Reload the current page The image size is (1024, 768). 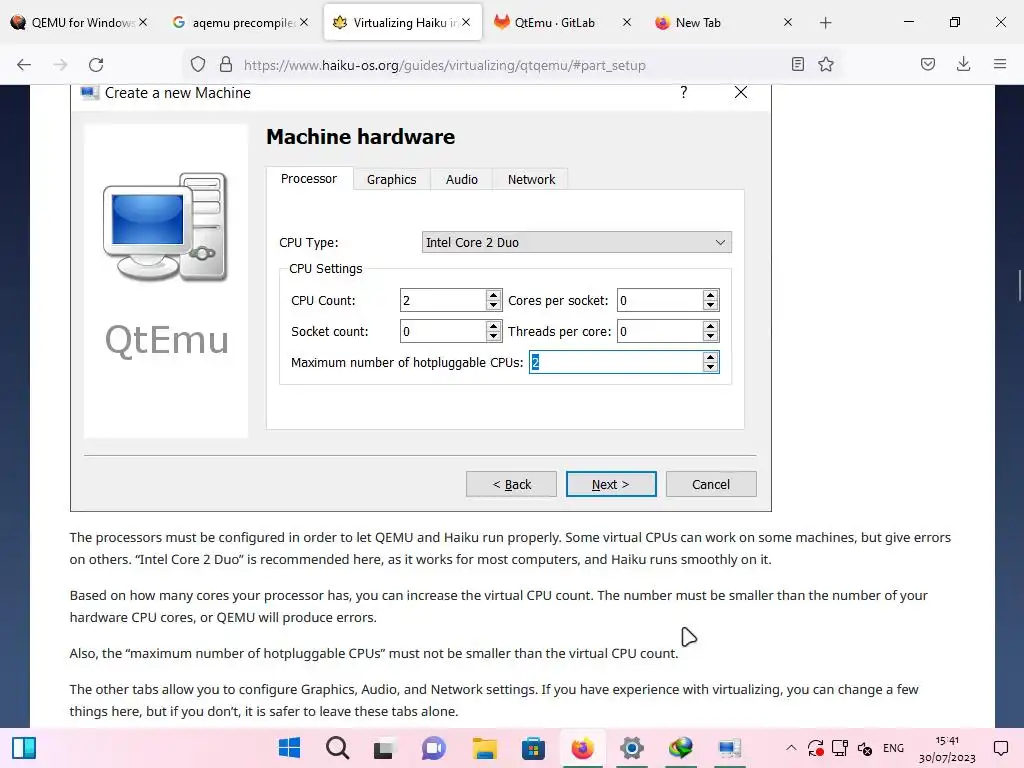[x=96, y=65]
